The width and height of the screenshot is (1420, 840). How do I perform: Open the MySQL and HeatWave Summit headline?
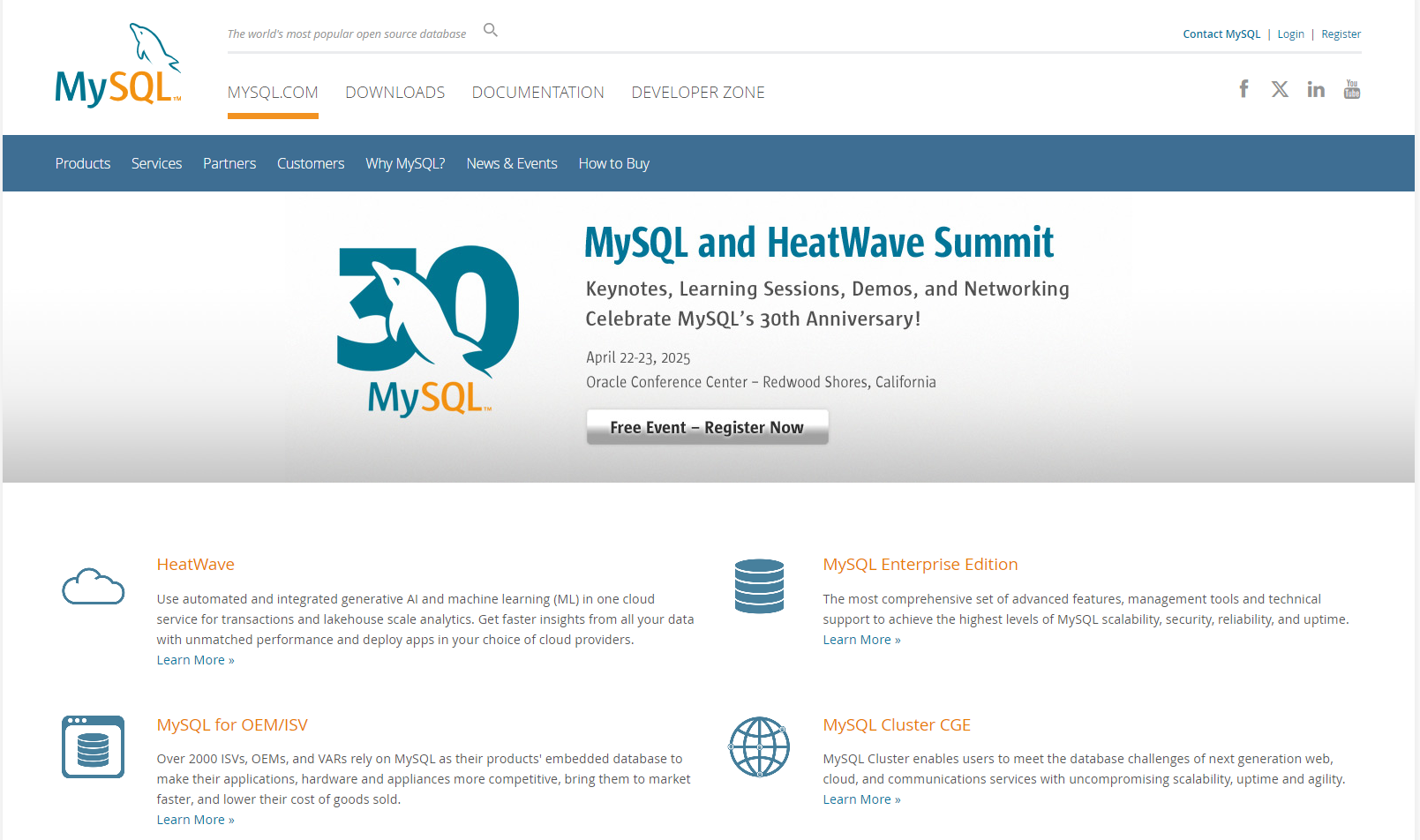coord(819,243)
